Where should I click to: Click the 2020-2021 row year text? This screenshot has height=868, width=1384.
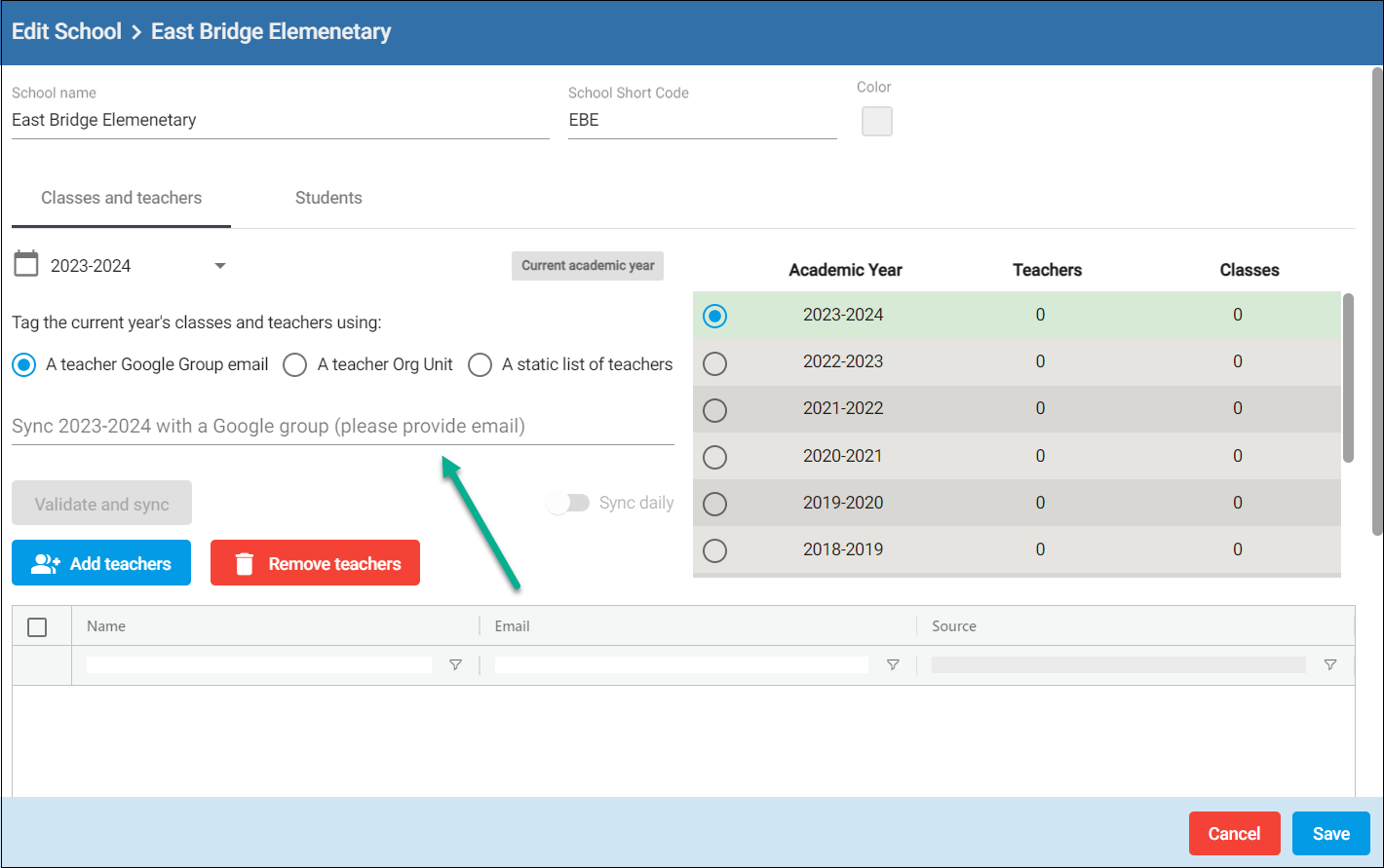click(843, 455)
